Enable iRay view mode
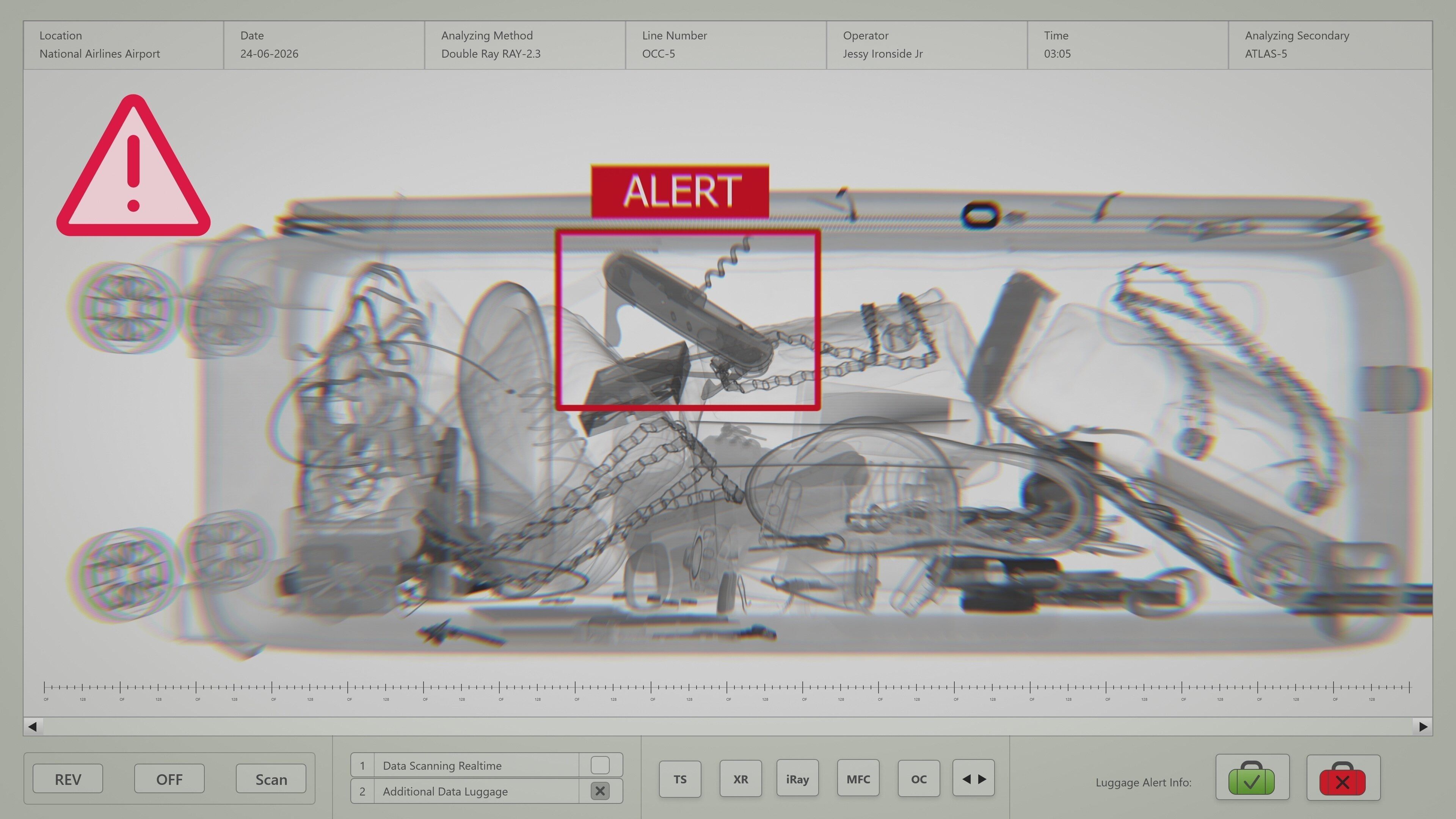Image resolution: width=1456 pixels, height=819 pixels. tap(797, 778)
